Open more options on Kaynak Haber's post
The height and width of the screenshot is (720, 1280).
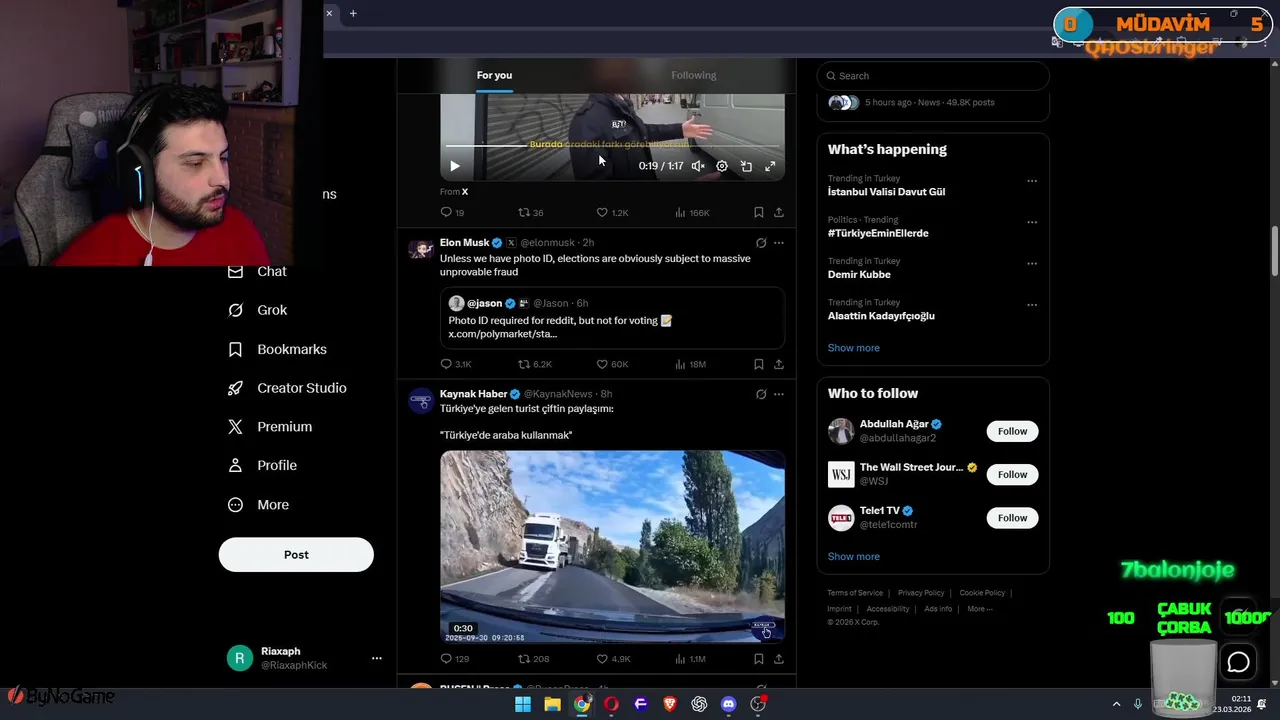point(779,394)
